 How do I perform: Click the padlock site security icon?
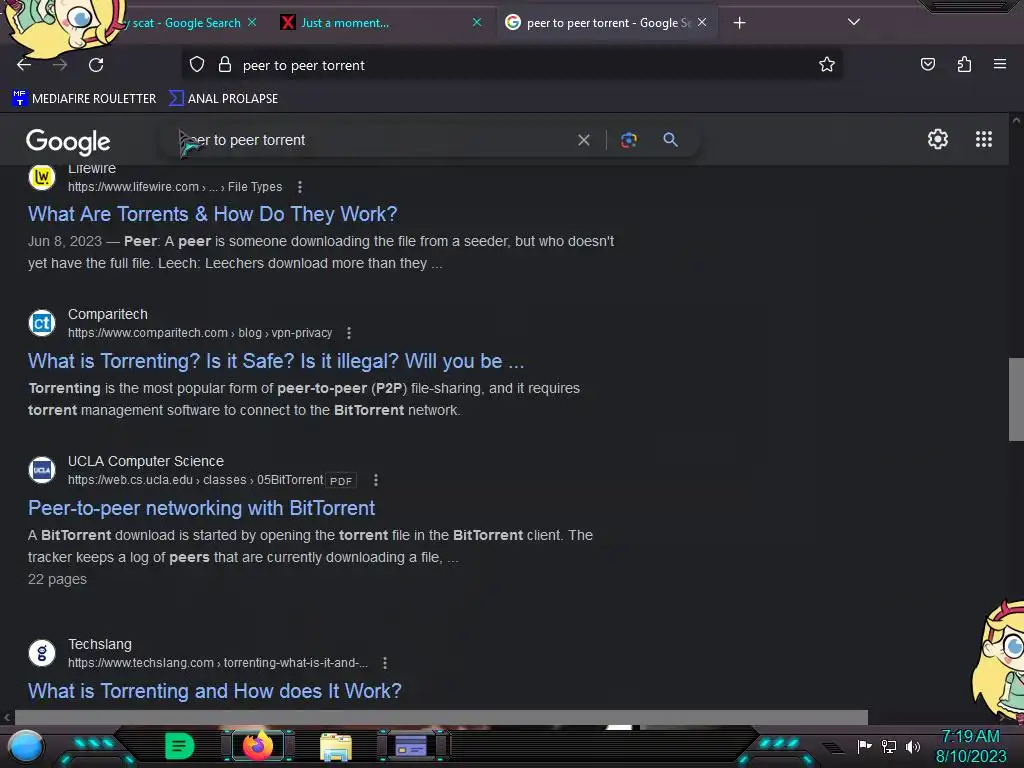point(225,65)
